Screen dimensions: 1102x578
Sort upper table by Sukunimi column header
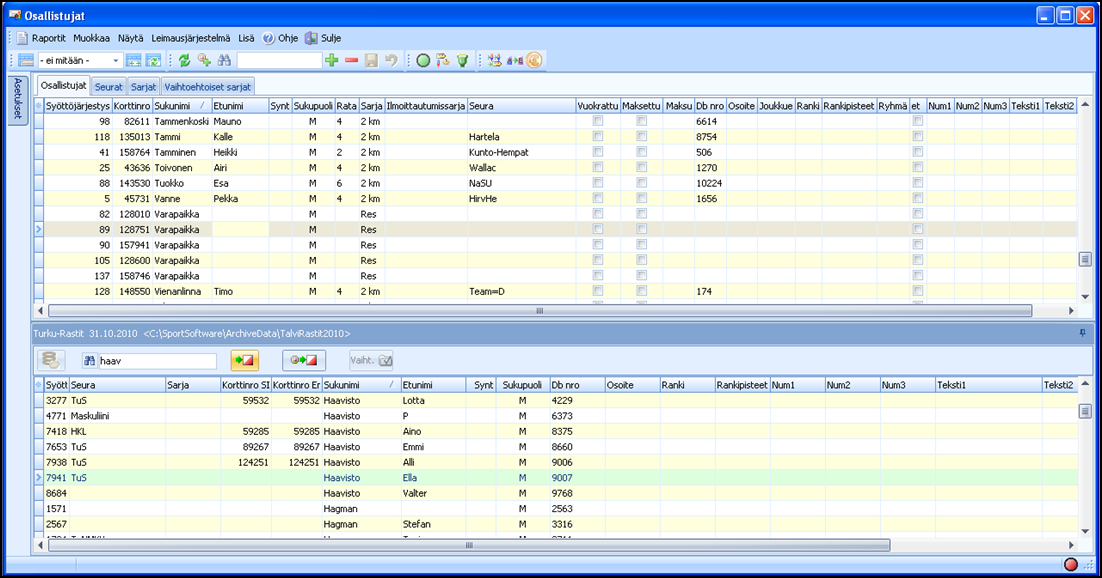coord(182,106)
